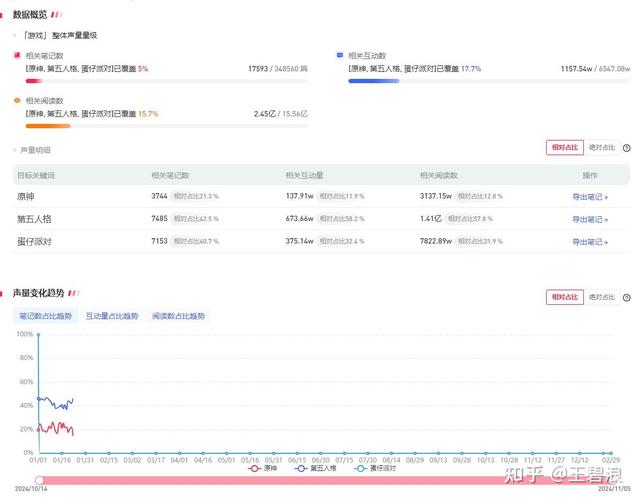The height and width of the screenshot is (500, 639).
Task: Switch 声量变化趋势 chart to 绝对占比
Action: coord(600,297)
